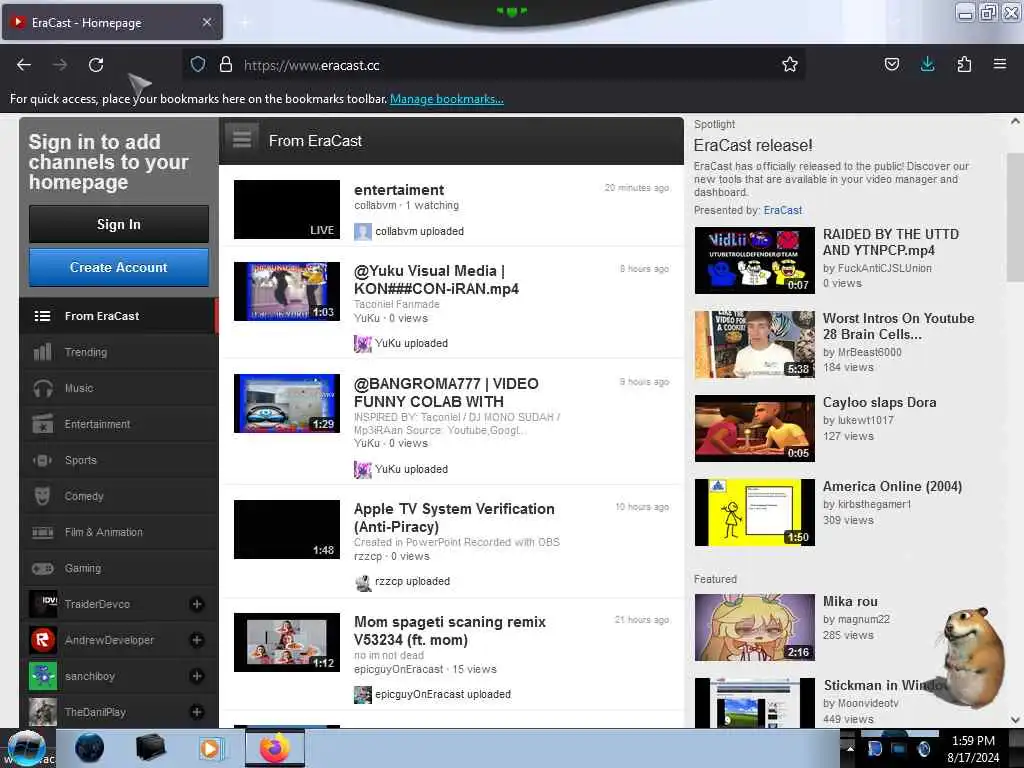
Task: Add AndrewDeveloper channel with plus icon
Action: pos(197,640)
